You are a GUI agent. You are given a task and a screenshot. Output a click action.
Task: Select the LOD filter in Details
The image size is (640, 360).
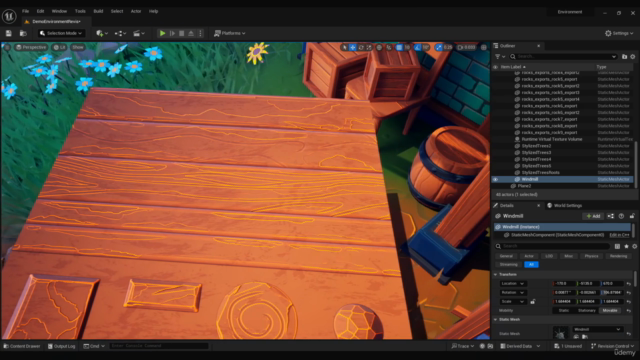(549, 256)
